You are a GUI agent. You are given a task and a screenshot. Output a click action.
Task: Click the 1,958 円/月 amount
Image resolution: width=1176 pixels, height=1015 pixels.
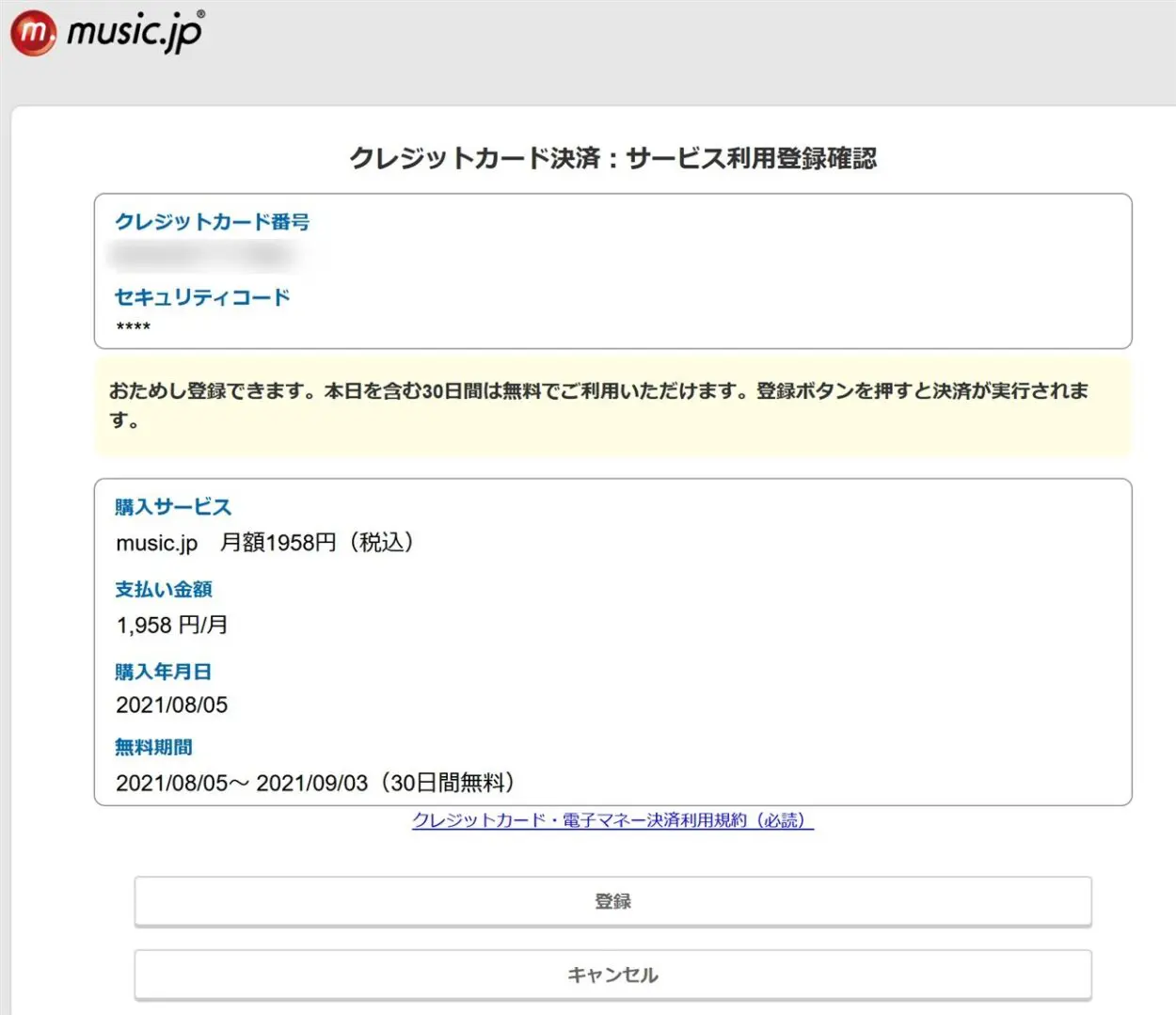pos(172,626)
